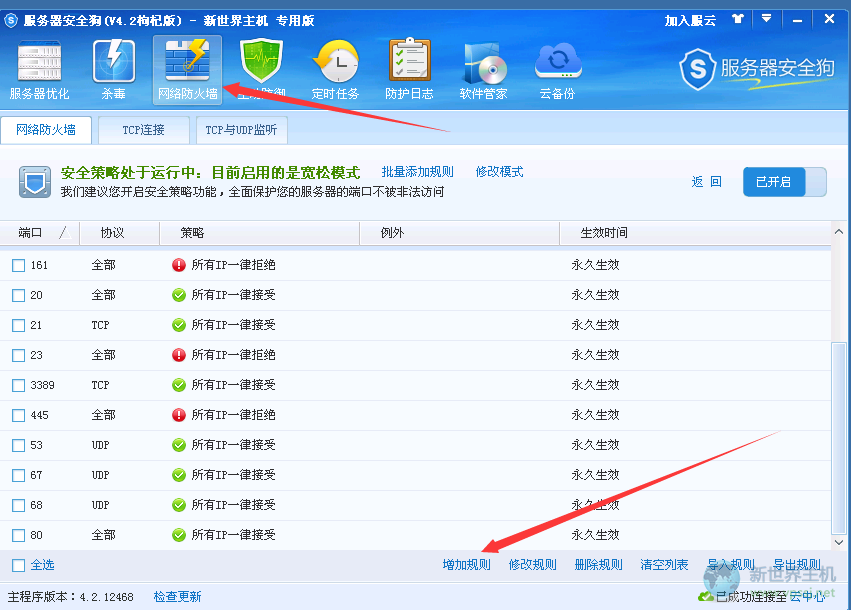
Task: Click green accept icon on port 3389 row
Action: [x=179, y=385]
